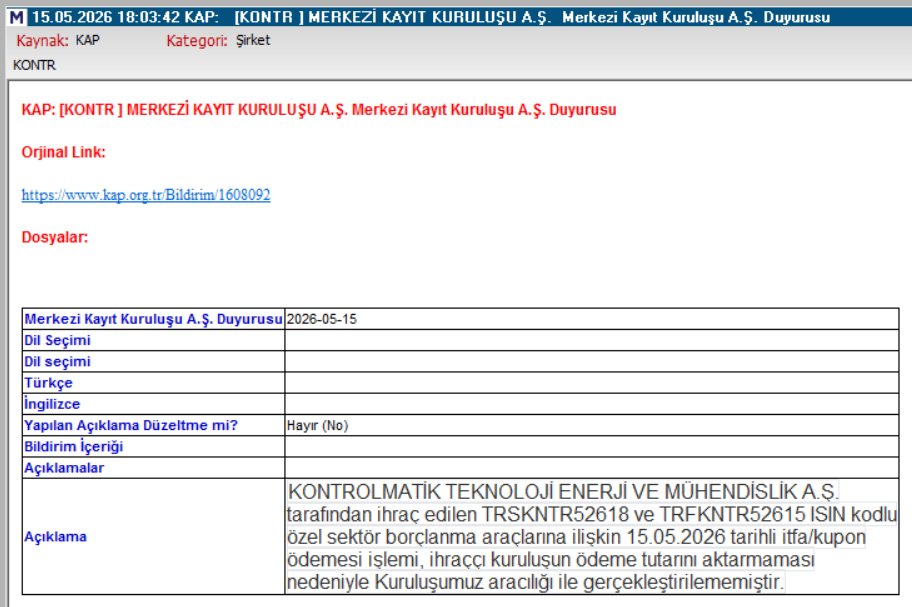912x607 pixels.
Task: Open the kap.org.tr Bildirim/1608092 link
Action: [x=146, y=195]
